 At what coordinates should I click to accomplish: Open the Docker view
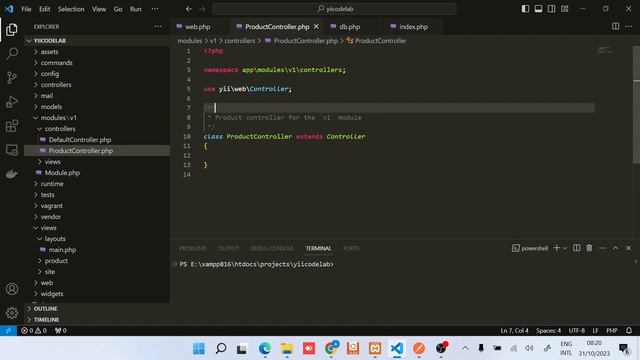point(12,174)
